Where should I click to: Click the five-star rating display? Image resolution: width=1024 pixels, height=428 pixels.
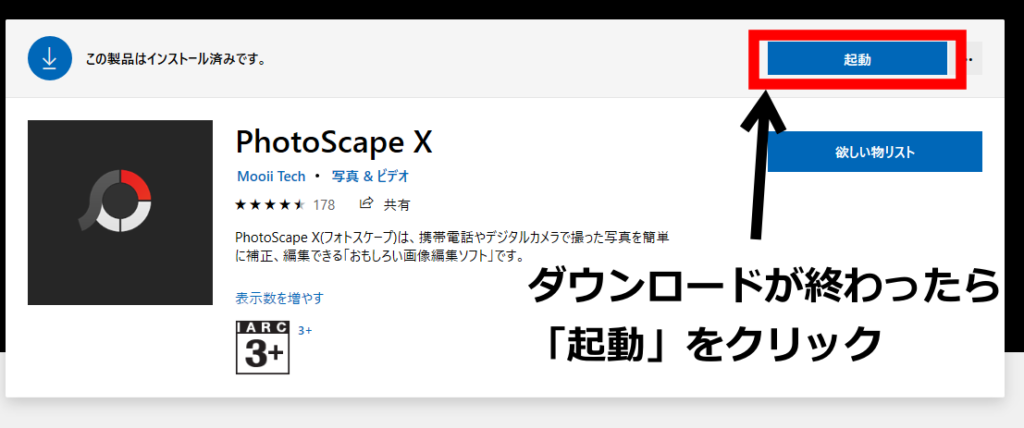269,205
